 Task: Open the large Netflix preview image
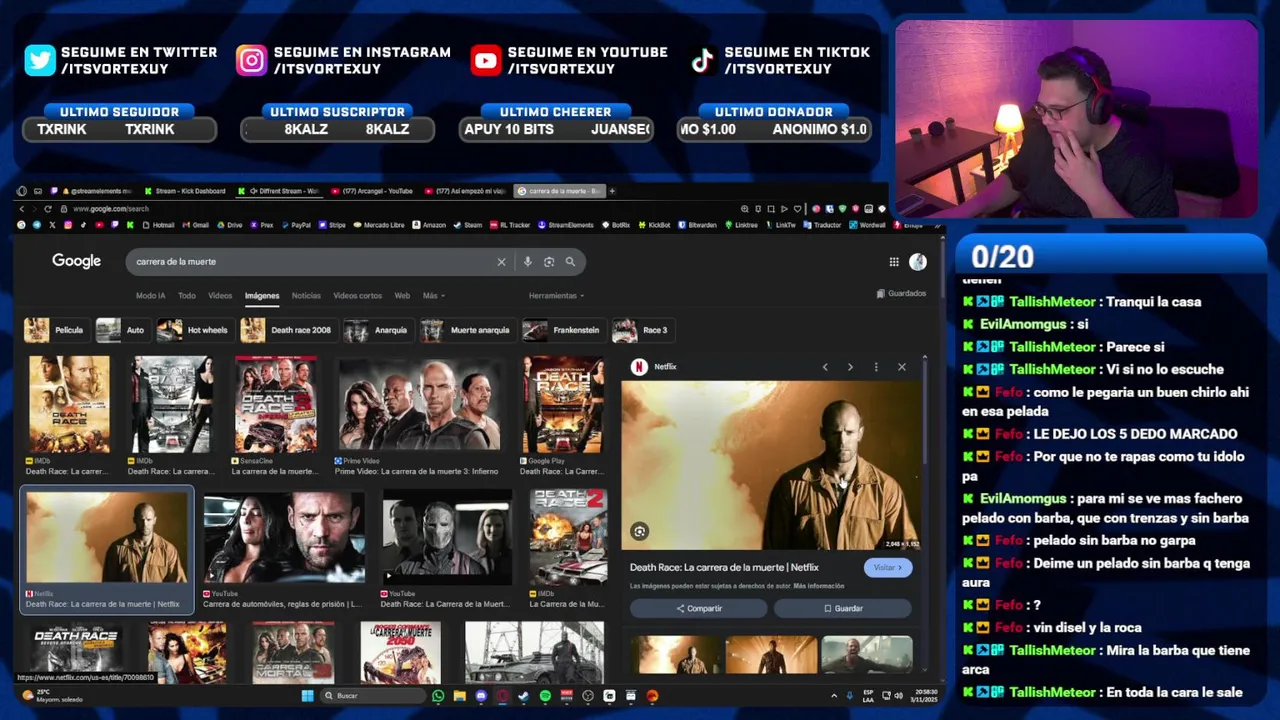click(771, 465)
